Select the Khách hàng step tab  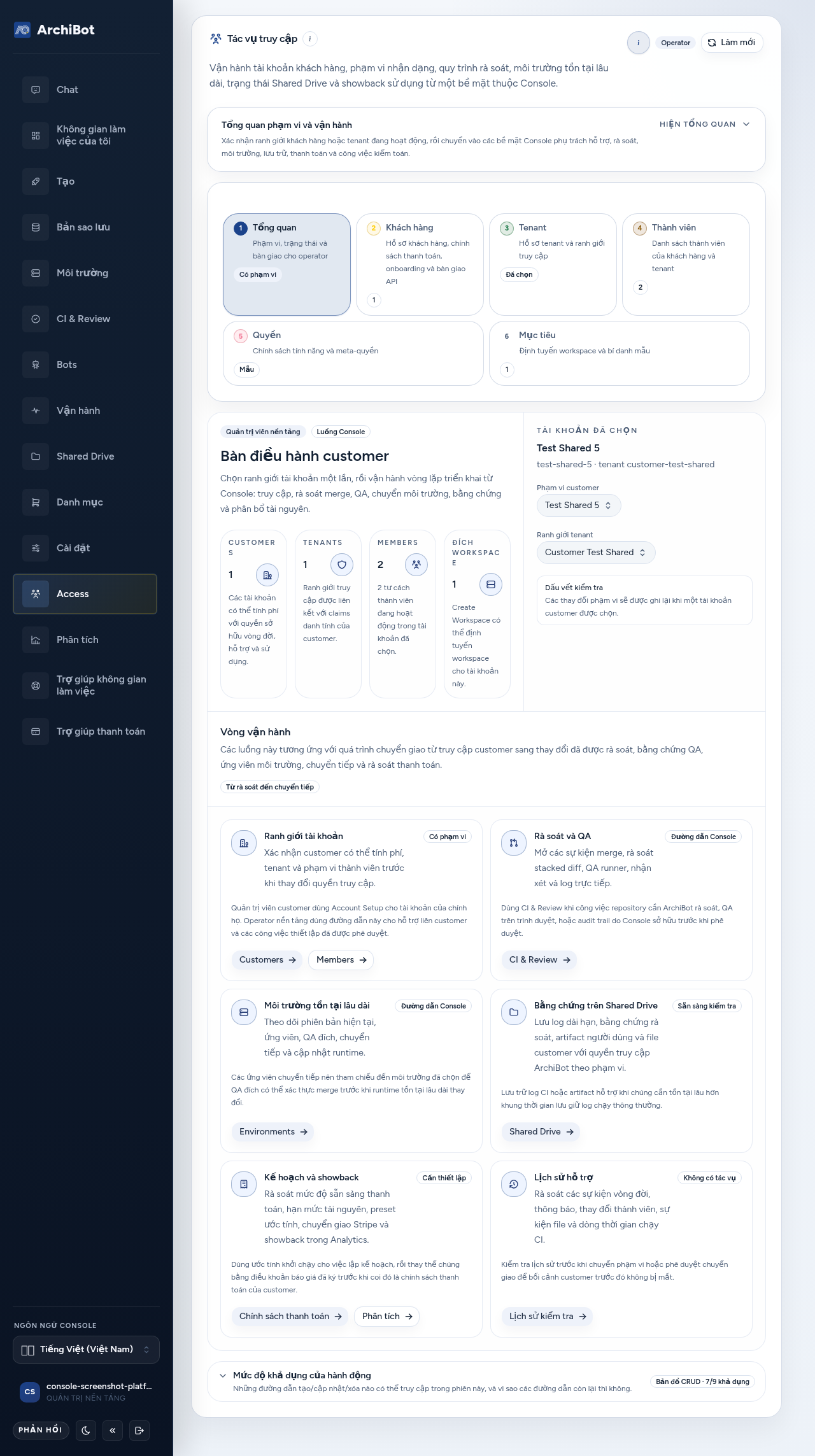[420, 264]
